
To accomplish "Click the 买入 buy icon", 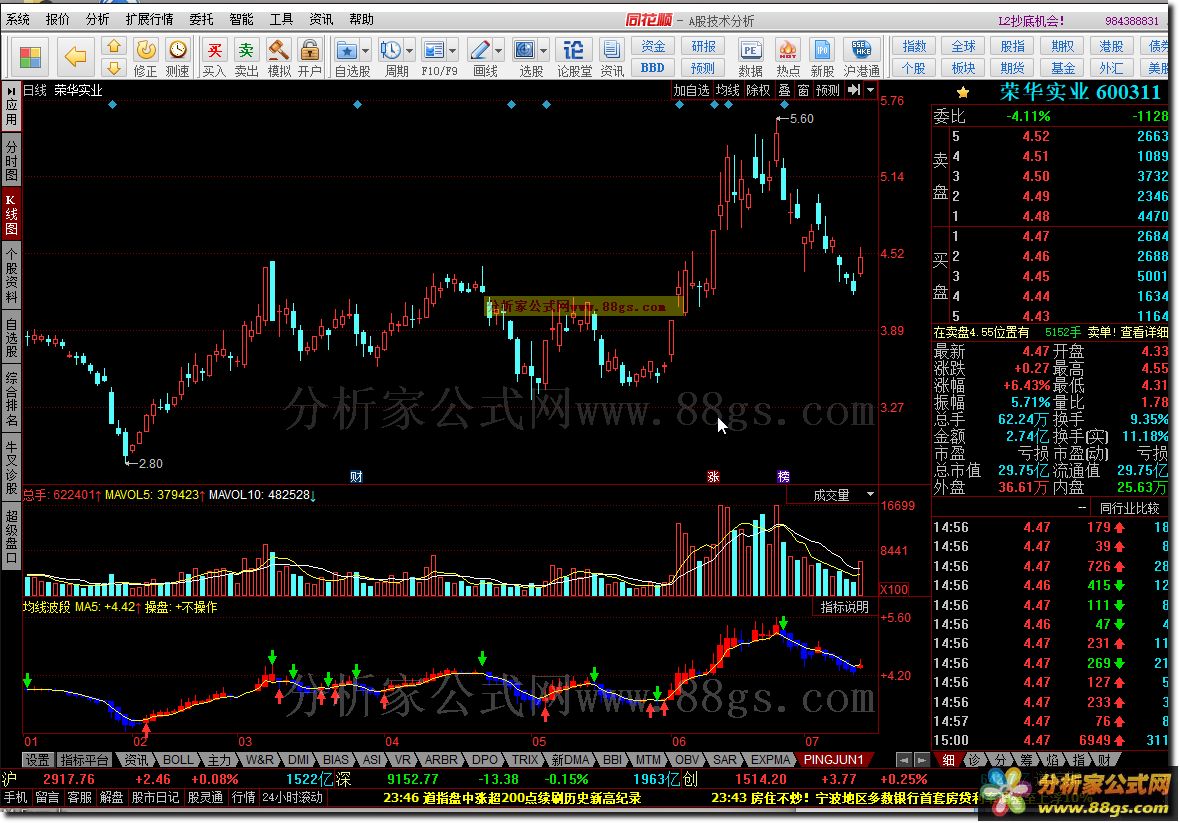I will (x=214, y=50).
